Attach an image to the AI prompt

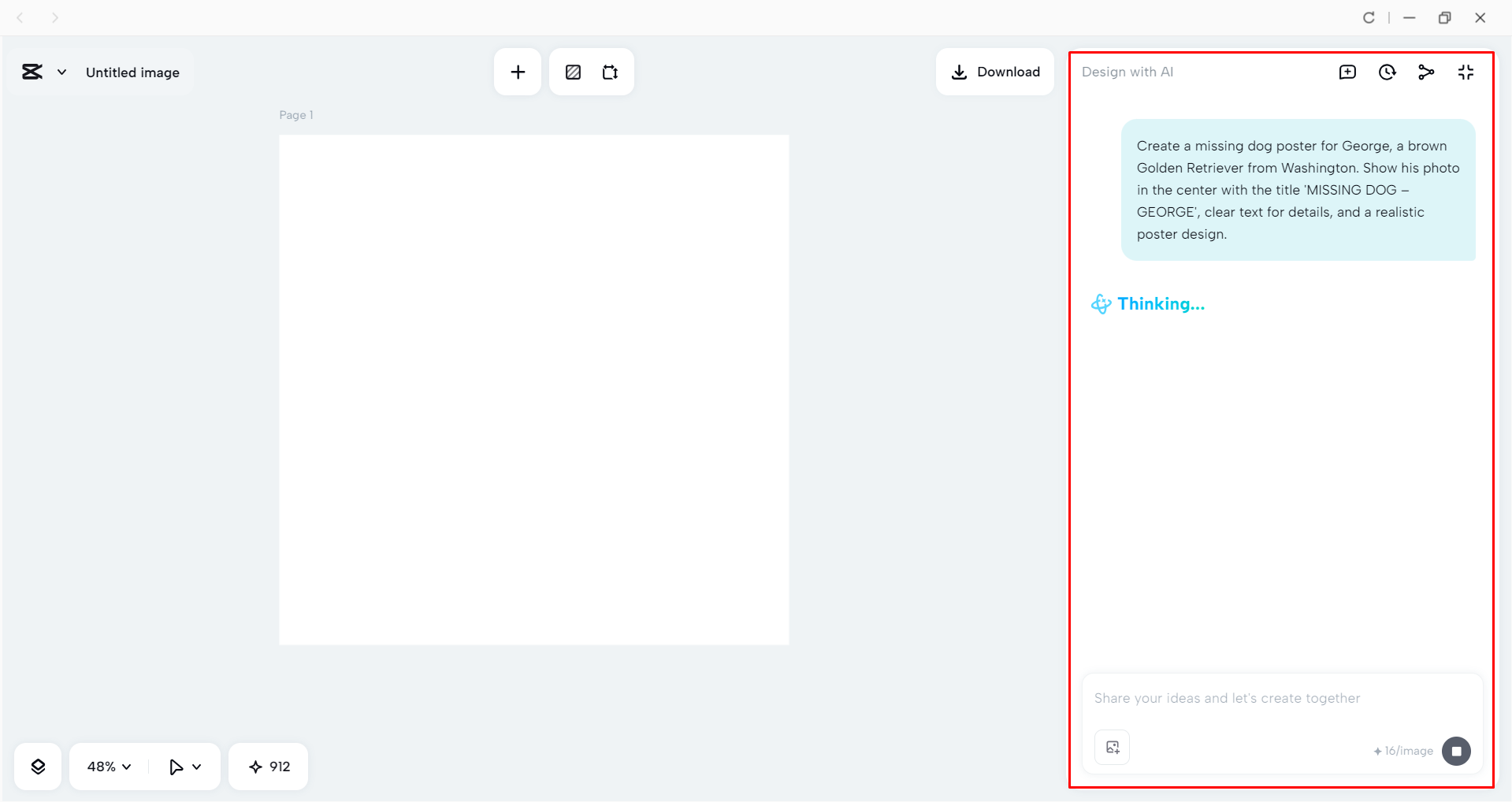coord(1112,747)
